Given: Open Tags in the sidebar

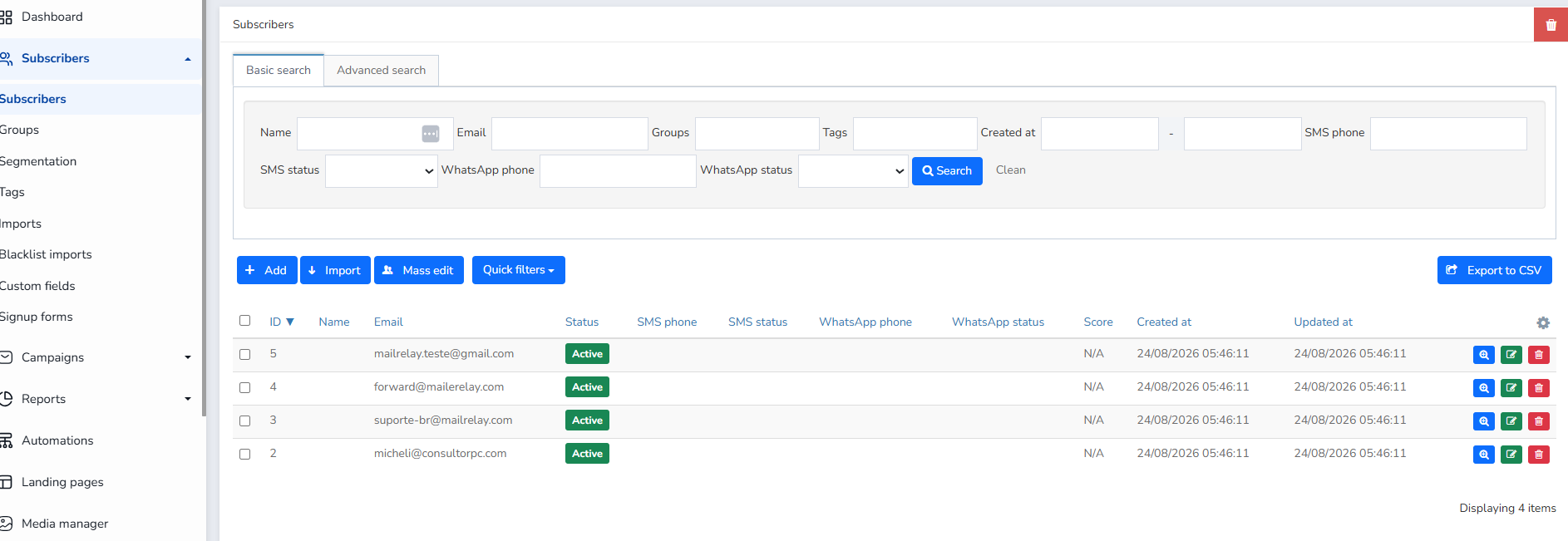Looking at the screenshot, I should (x=12, y=192).
